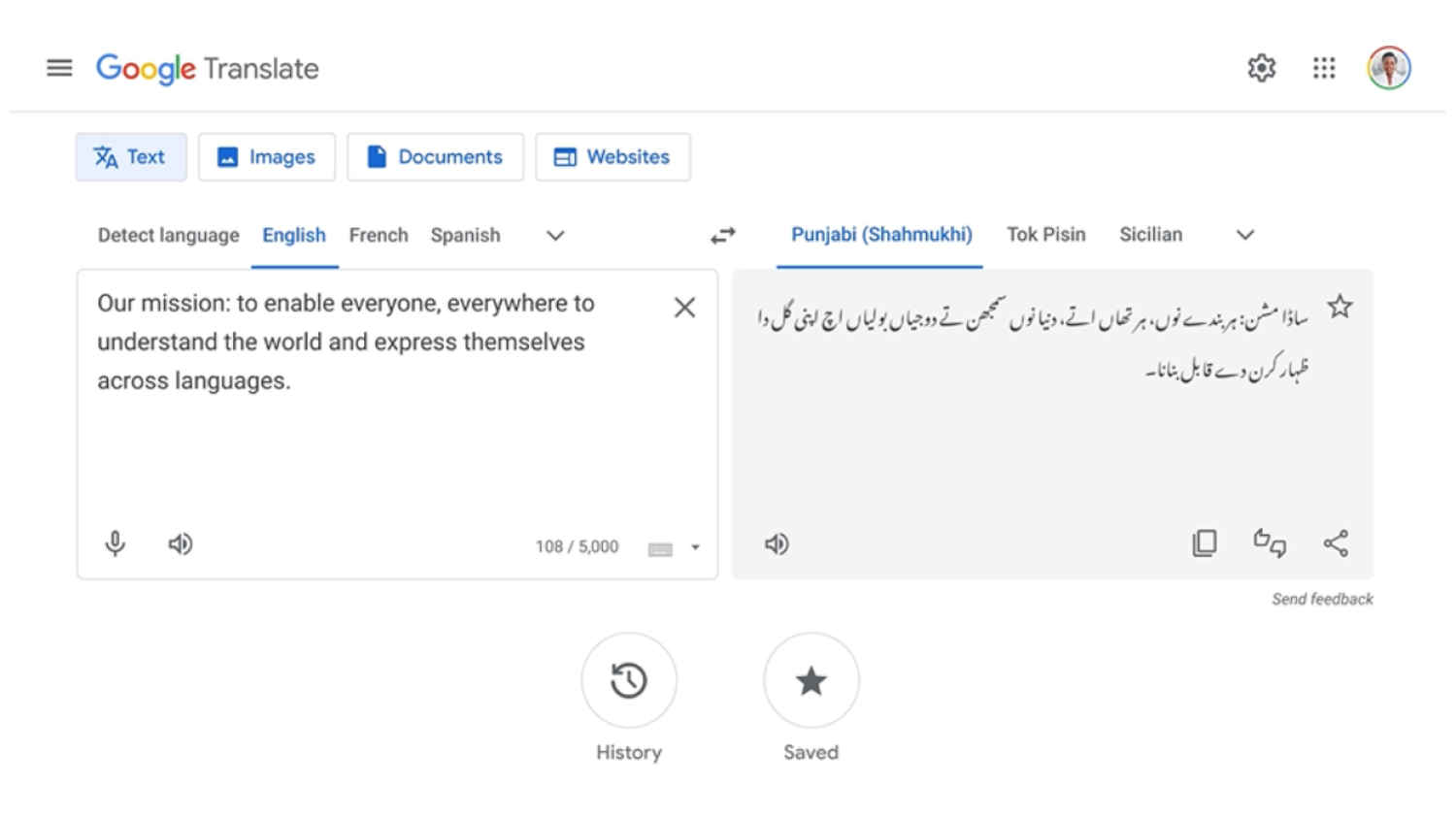This screenshot has height=819, width=1456.
Task: Click the microphone to translate by voice
Action: 115,543
